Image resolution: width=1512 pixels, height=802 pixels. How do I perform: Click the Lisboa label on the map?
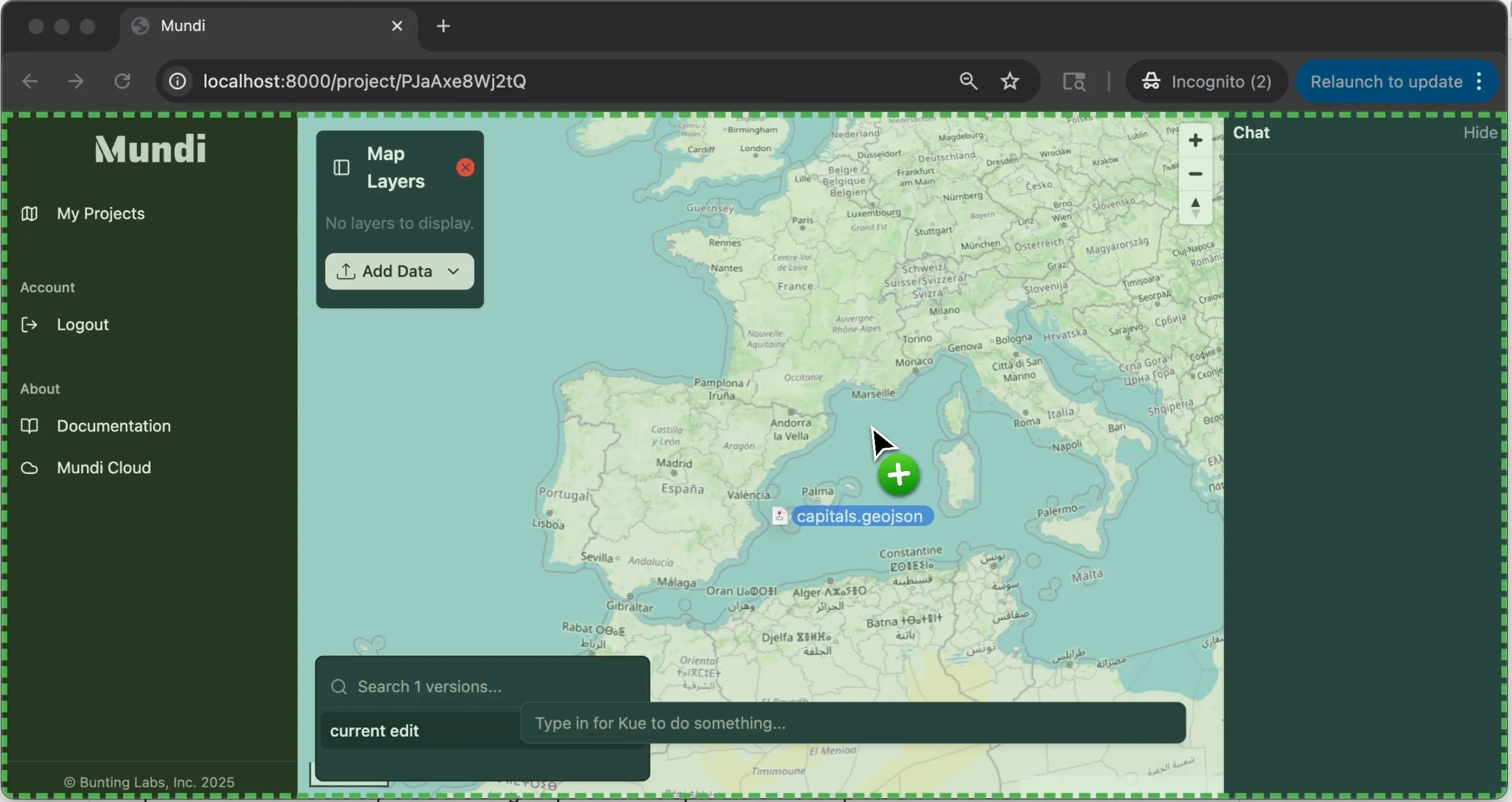coord(548,524)
